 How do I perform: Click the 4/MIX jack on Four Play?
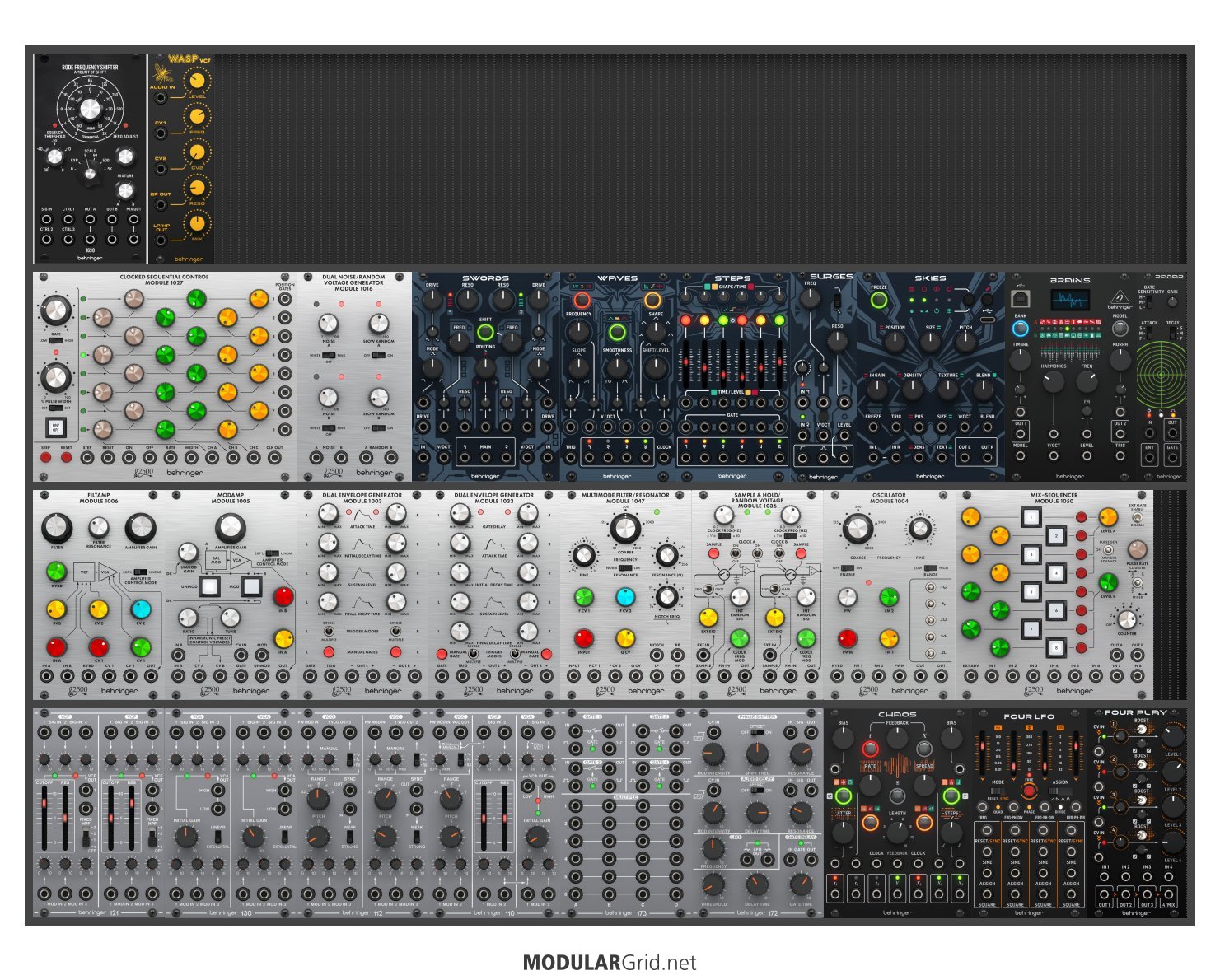pyautogui.click(x=1168, y=894)
